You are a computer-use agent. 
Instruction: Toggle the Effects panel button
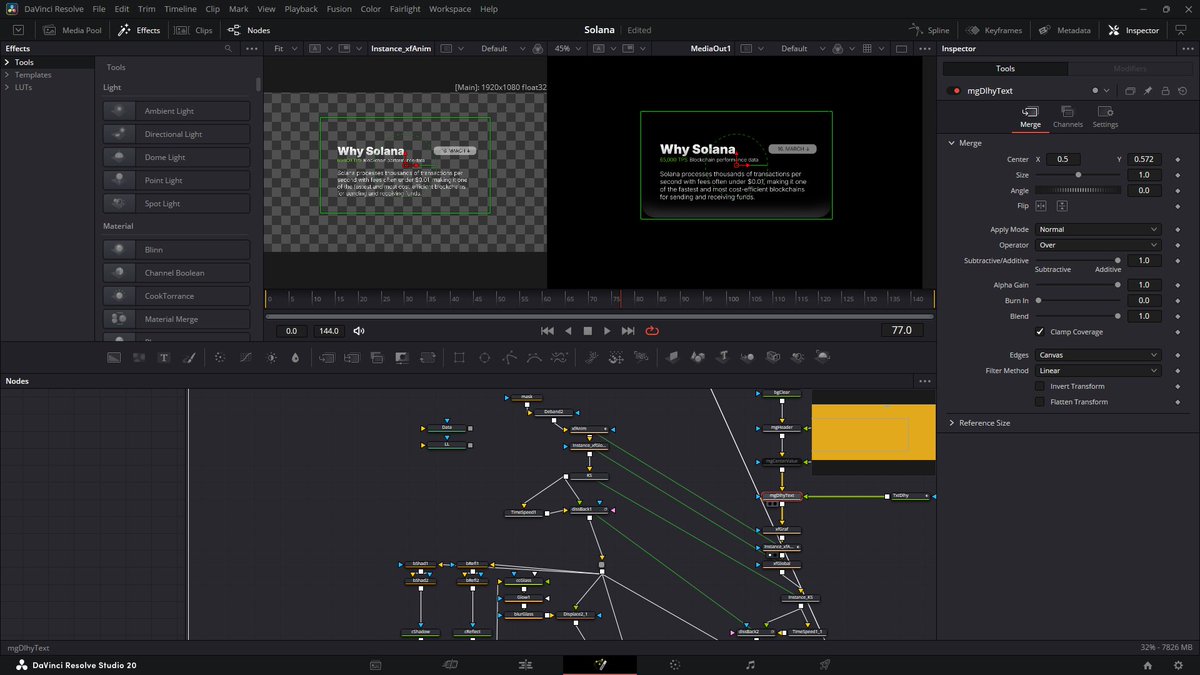tap(139, 30)
